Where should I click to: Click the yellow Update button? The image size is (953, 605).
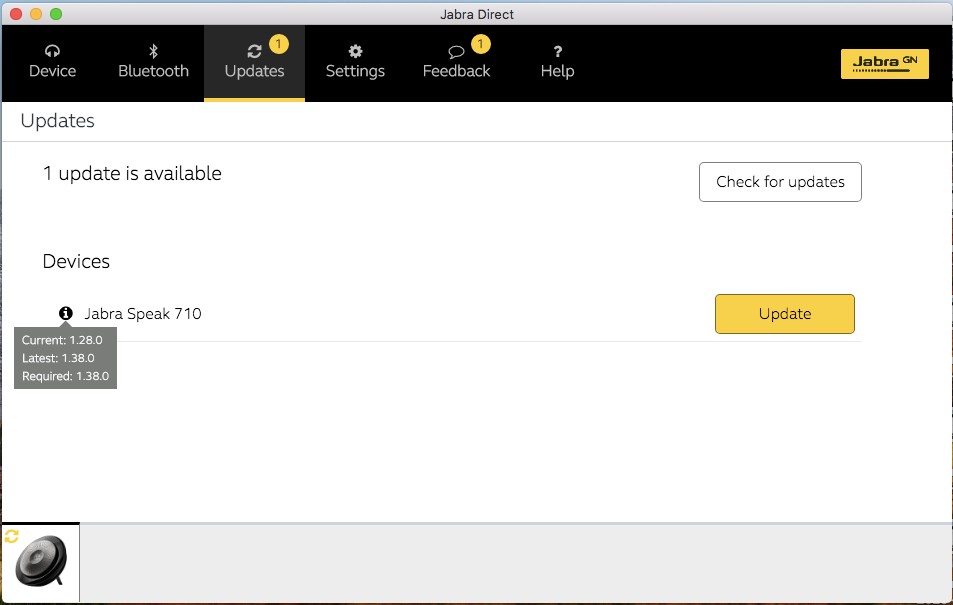[785, 314]
